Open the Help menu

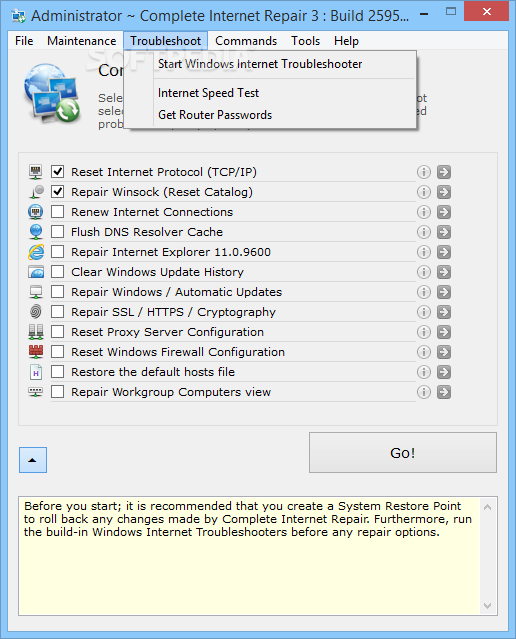pos(346,41)
